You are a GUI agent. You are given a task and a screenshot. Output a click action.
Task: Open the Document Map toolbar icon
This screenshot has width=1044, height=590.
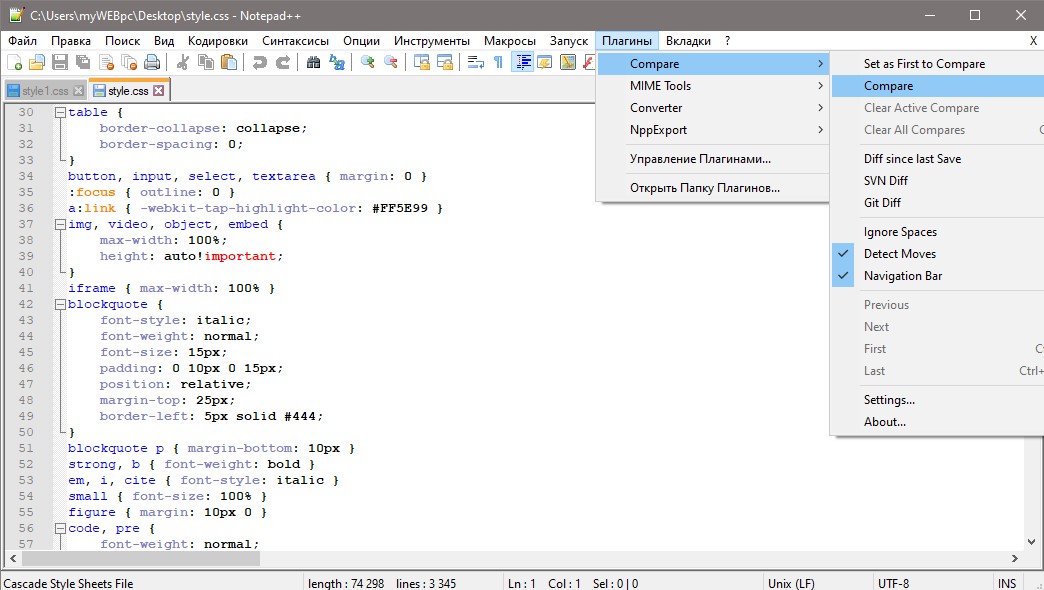pyautogui.click(x=568, y=63)
